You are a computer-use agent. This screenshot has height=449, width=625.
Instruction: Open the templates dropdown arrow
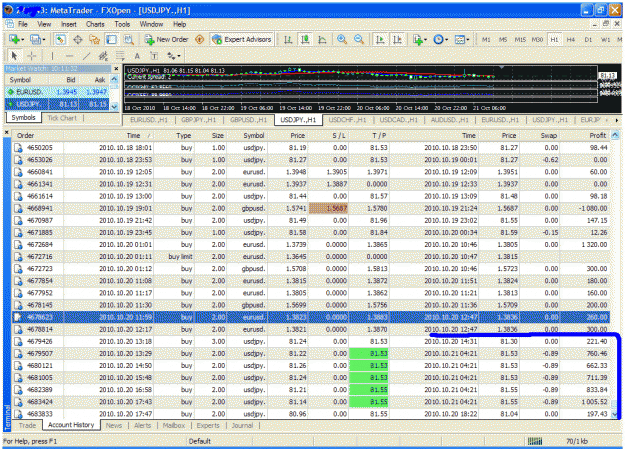click(468, 39)
